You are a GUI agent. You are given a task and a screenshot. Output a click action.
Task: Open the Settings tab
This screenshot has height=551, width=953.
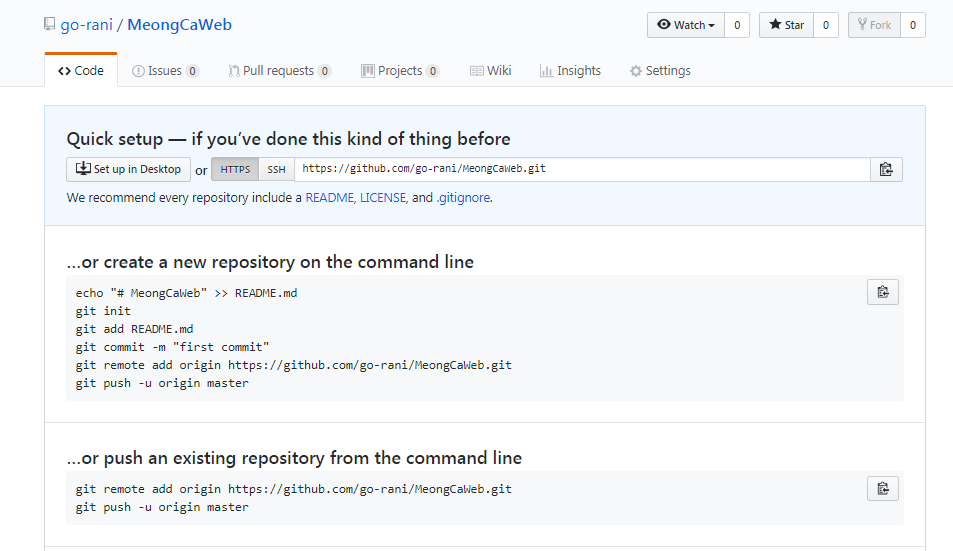coord(661,70)
